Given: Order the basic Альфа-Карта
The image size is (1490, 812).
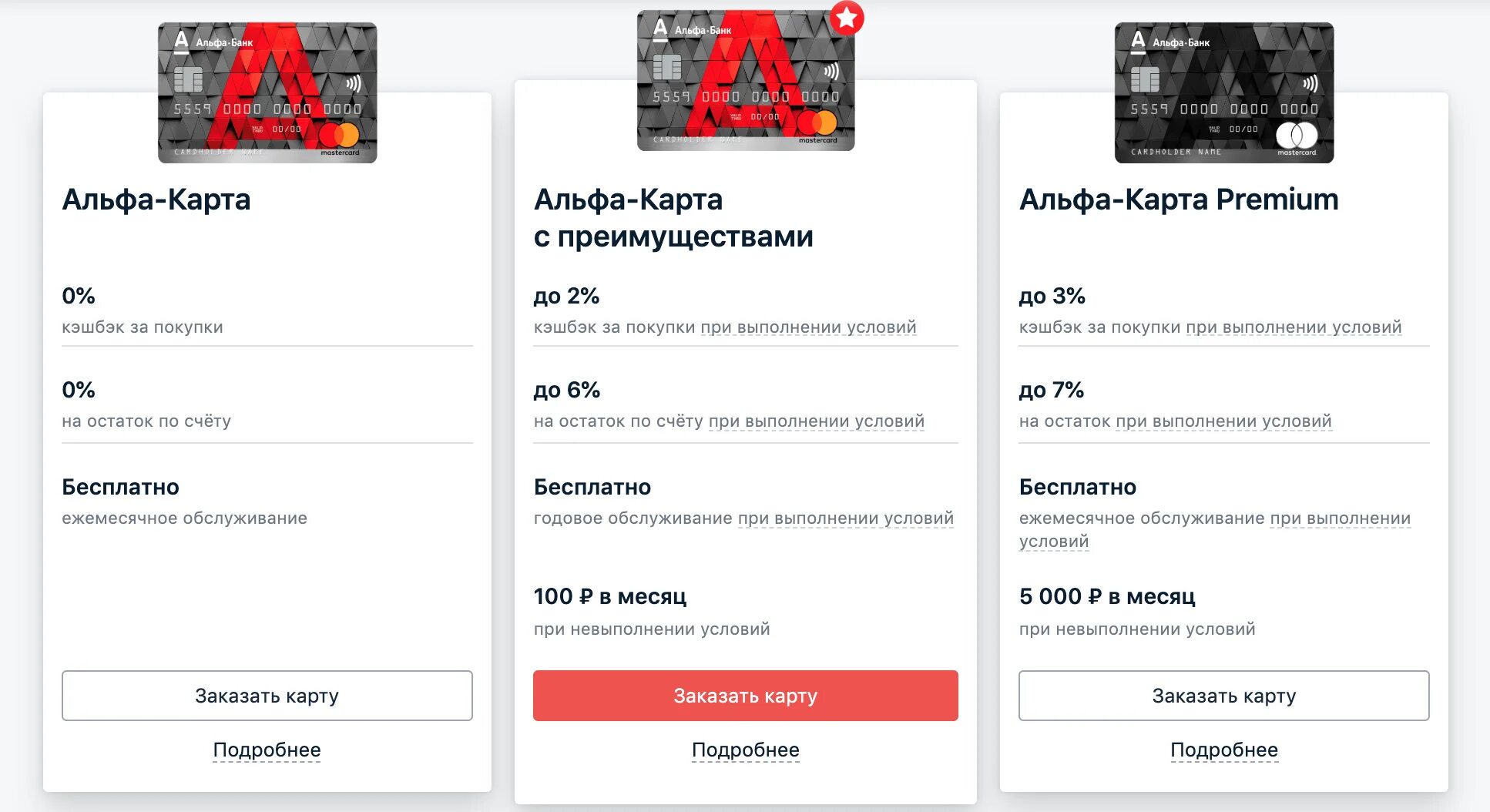Looking at the screenshot, I should coord(267,696).
